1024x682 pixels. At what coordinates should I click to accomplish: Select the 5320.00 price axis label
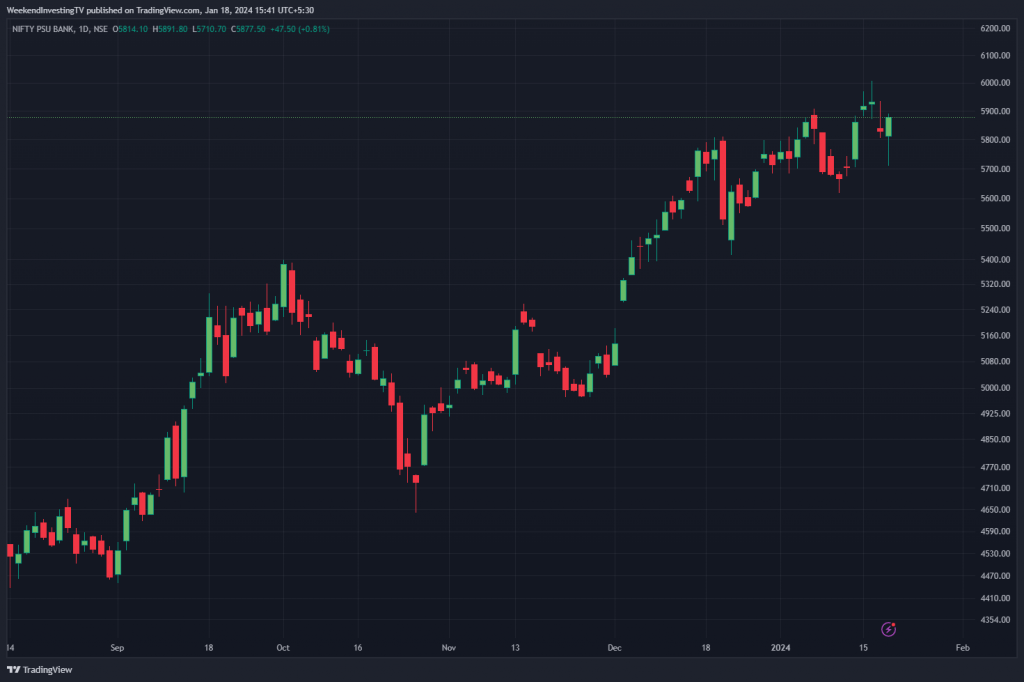[995, 284]
